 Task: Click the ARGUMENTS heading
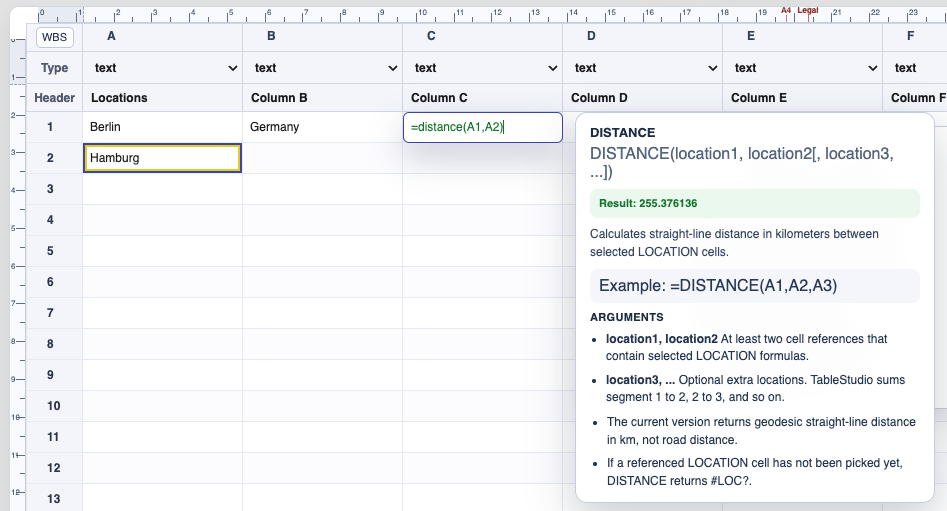(627, 317)
